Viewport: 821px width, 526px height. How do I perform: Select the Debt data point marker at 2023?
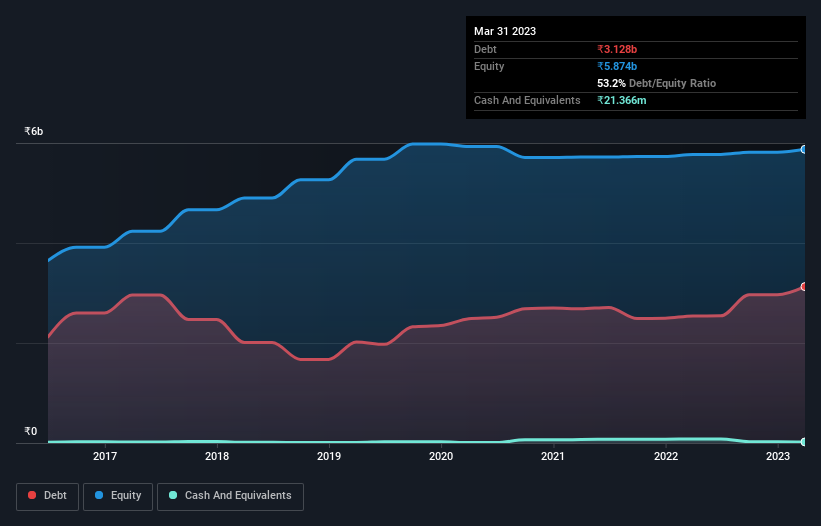pyautogui.click(x=804, y=287)
